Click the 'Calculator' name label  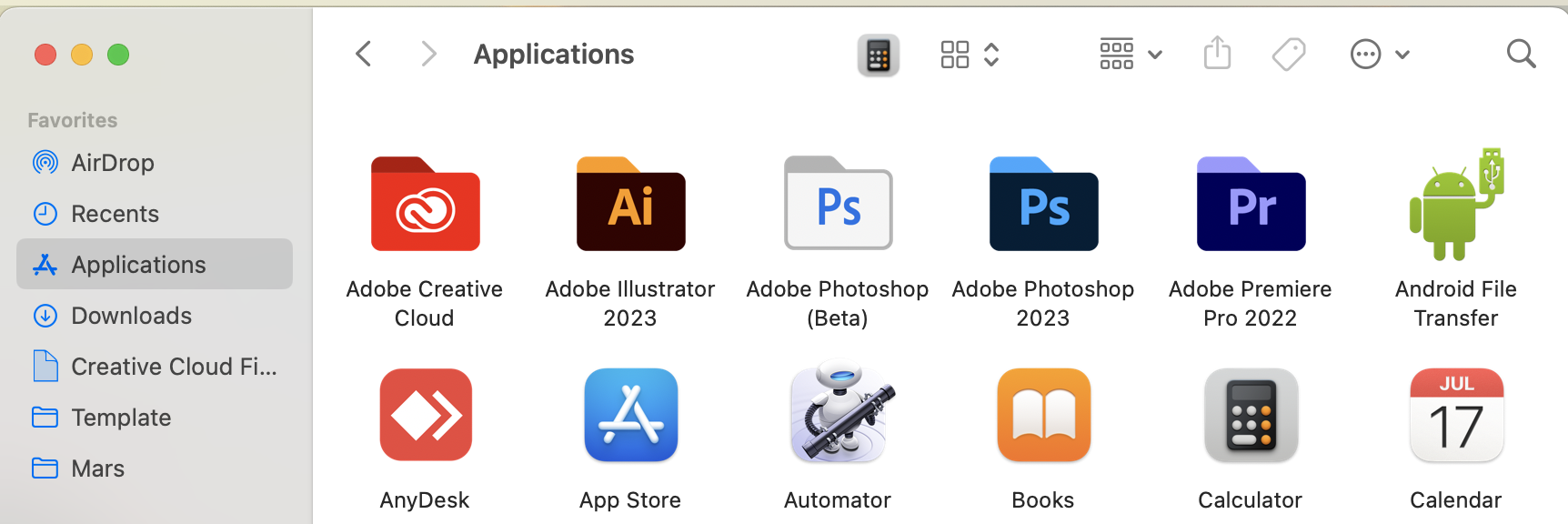pyautogui.click(x=1251, y=500)
